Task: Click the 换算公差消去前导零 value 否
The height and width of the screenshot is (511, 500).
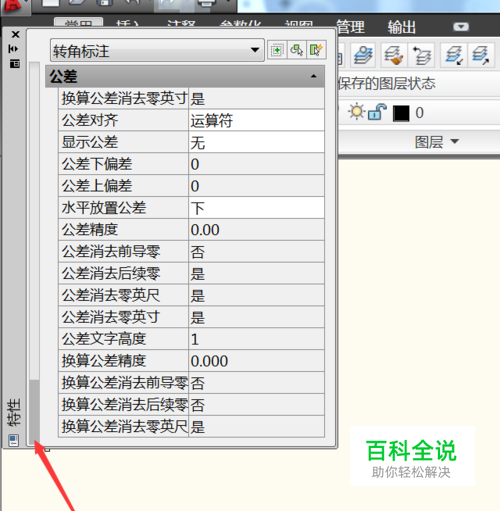Action: point(256,383)
